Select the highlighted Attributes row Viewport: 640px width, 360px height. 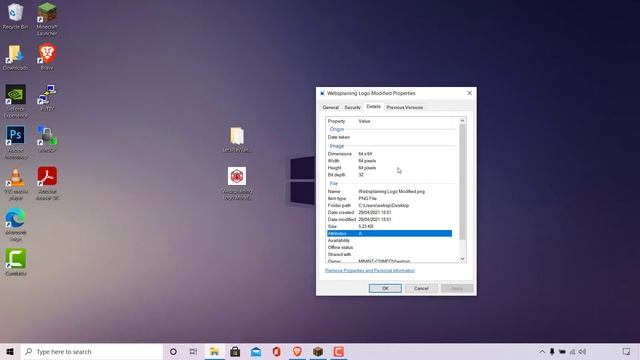point(389,233)
